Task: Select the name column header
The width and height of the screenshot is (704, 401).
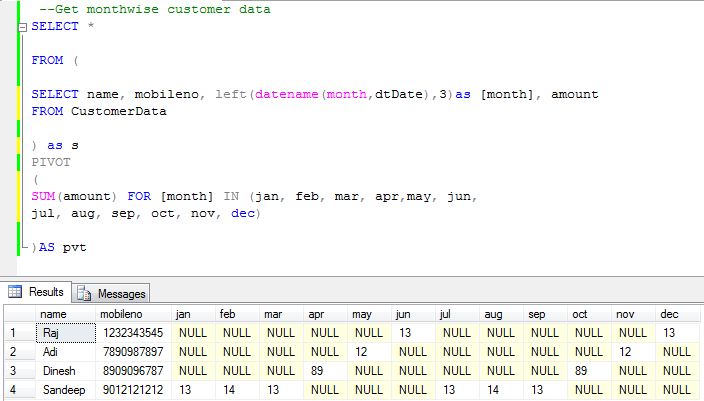Action: tap(66, 314)
